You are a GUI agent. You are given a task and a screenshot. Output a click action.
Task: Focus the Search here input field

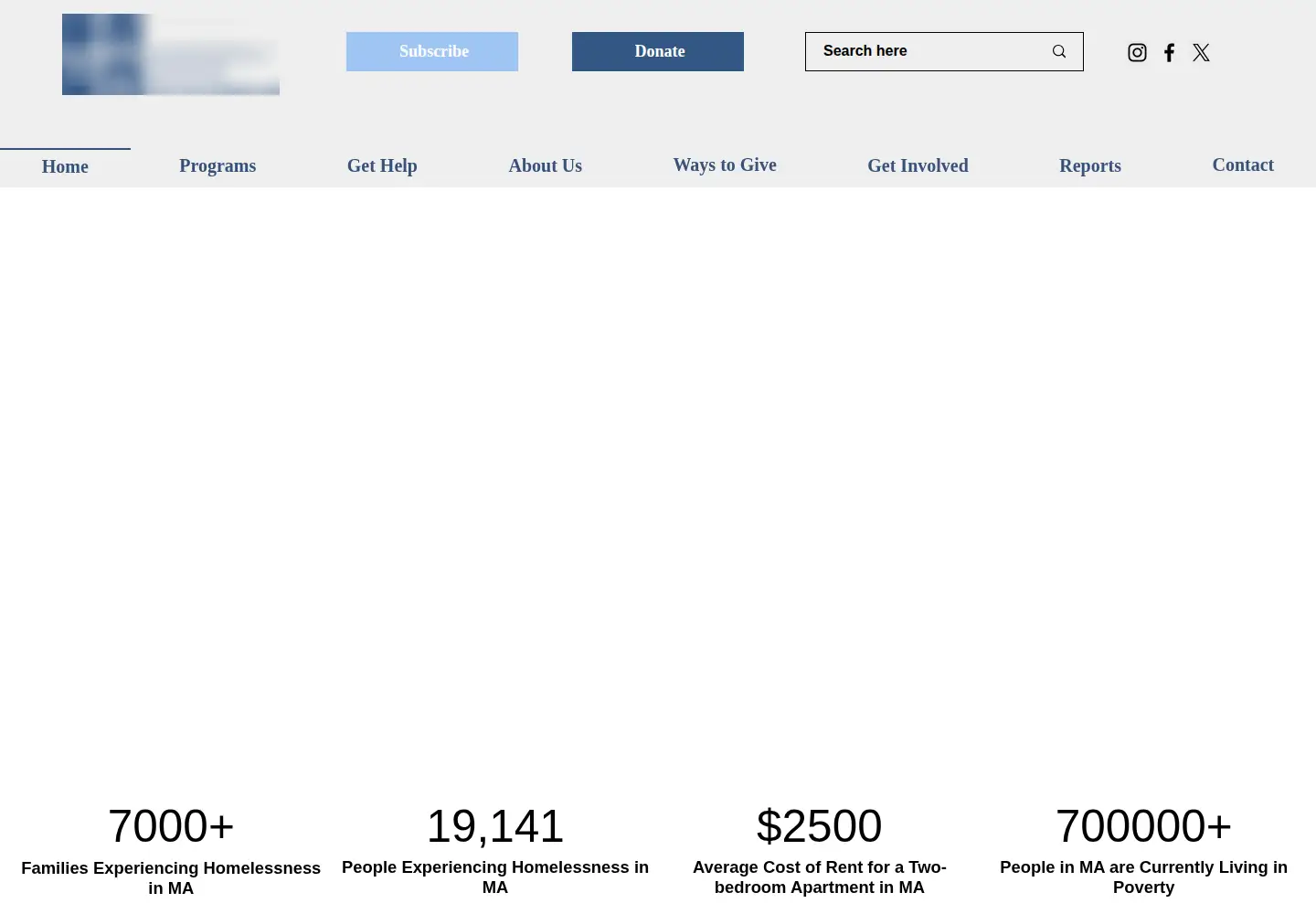click(928, 51)
